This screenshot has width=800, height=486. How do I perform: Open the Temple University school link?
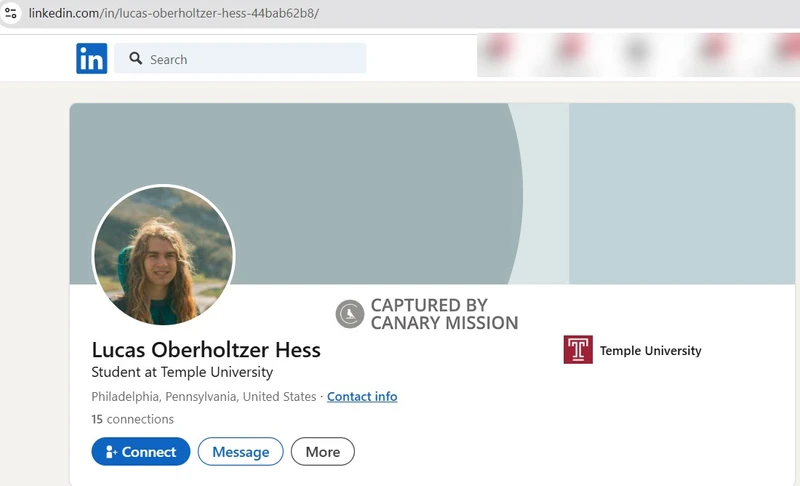[x=651, y=350]
